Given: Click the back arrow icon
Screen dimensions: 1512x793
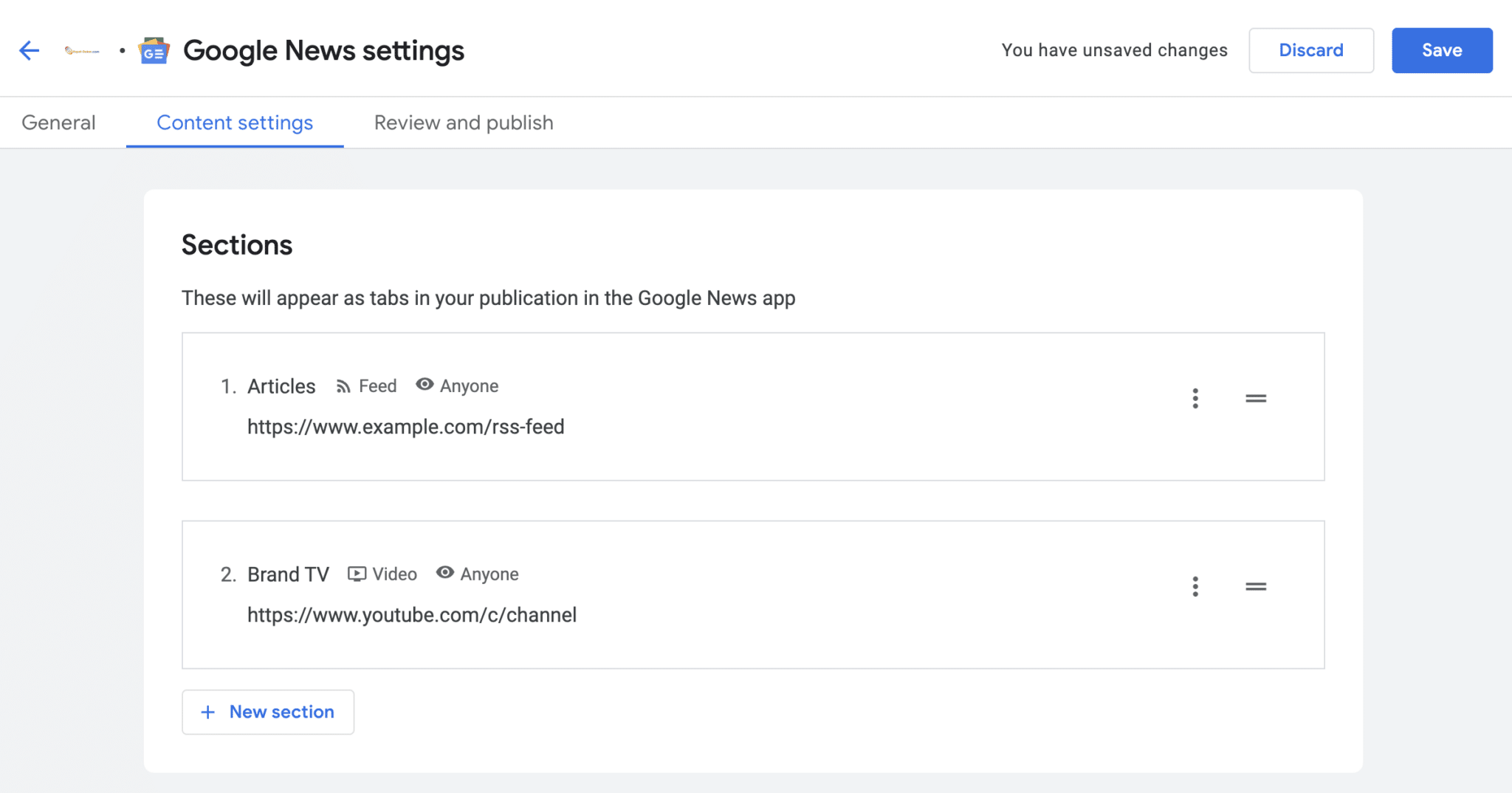Looking at the screenshot, I should point(29,50).
